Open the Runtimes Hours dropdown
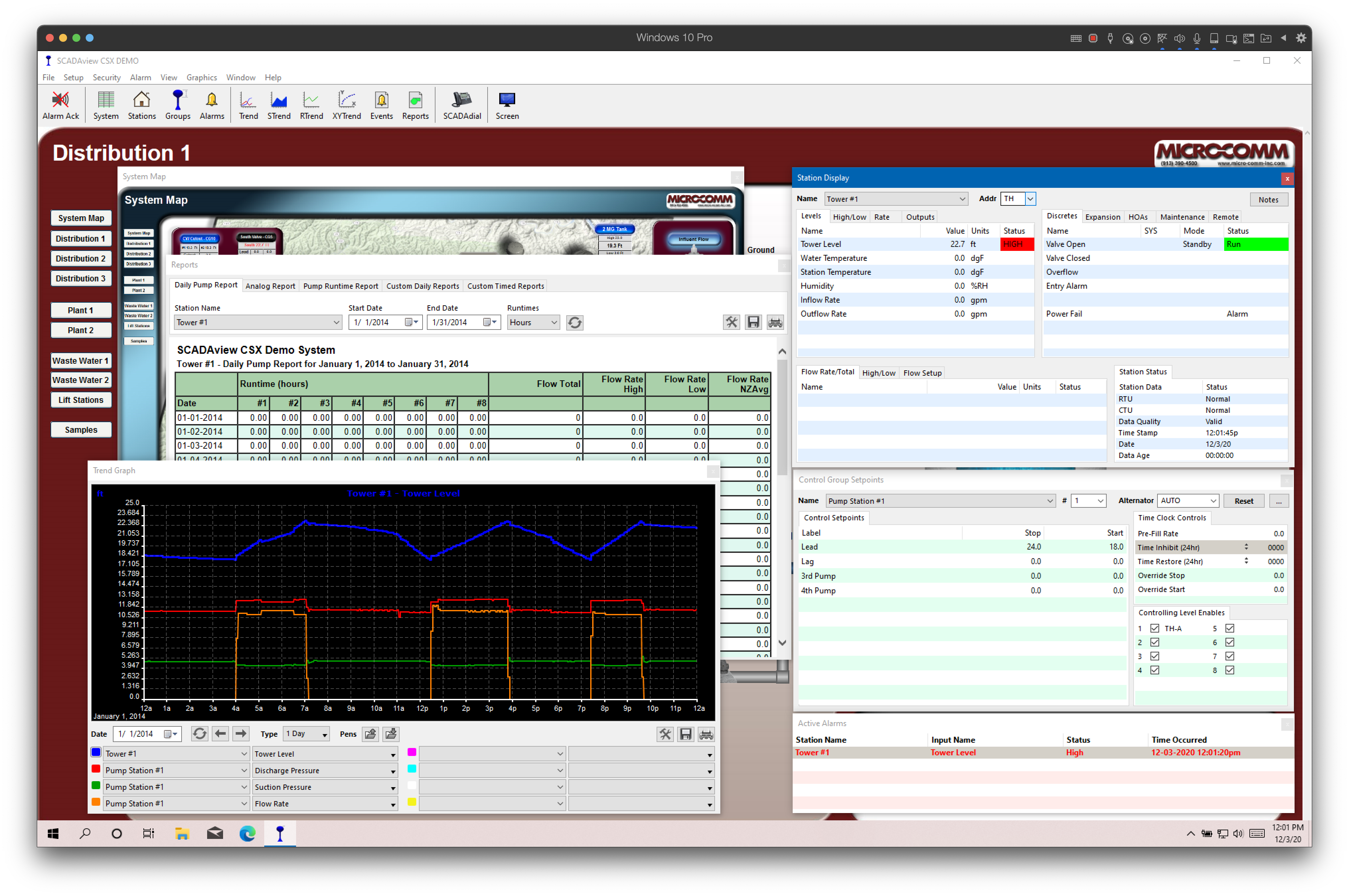This screenshot has height=896, width=1349. (x=533, y=322)
